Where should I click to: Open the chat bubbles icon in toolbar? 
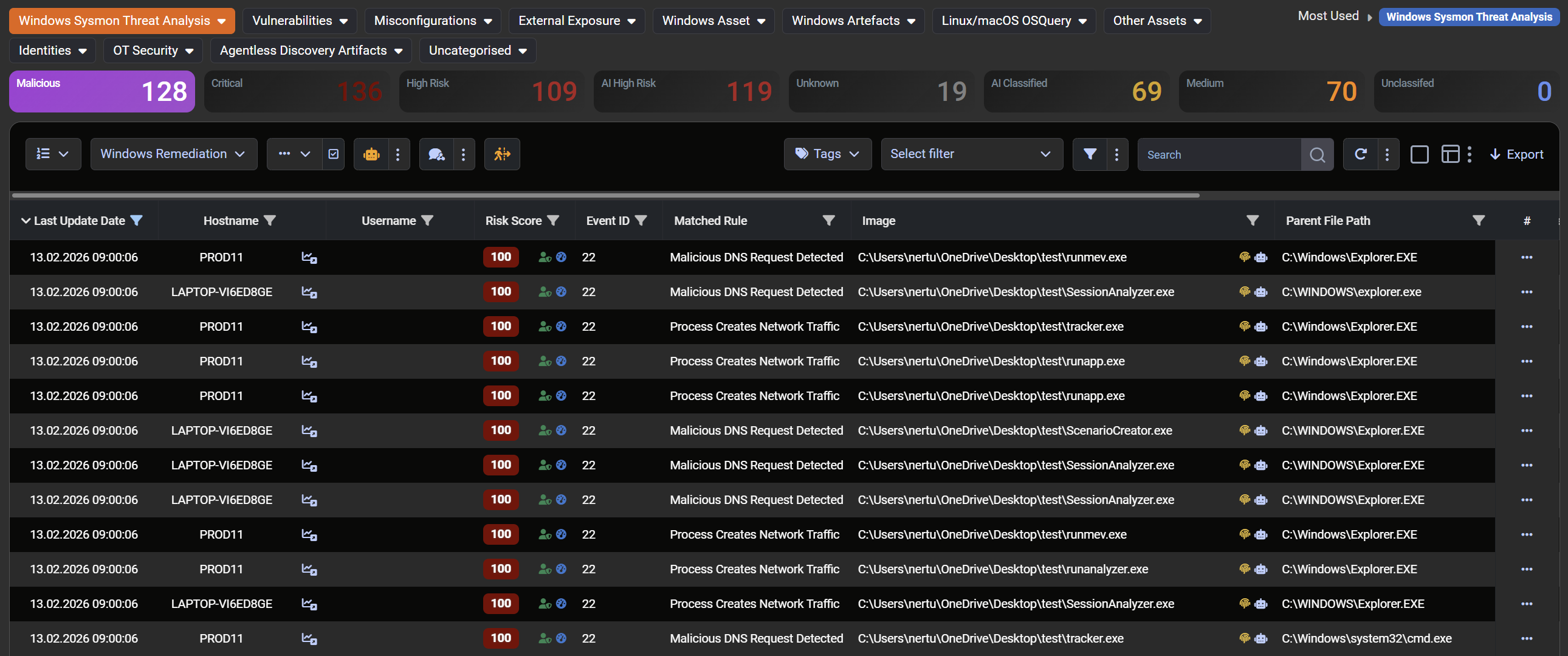(436, 154)
